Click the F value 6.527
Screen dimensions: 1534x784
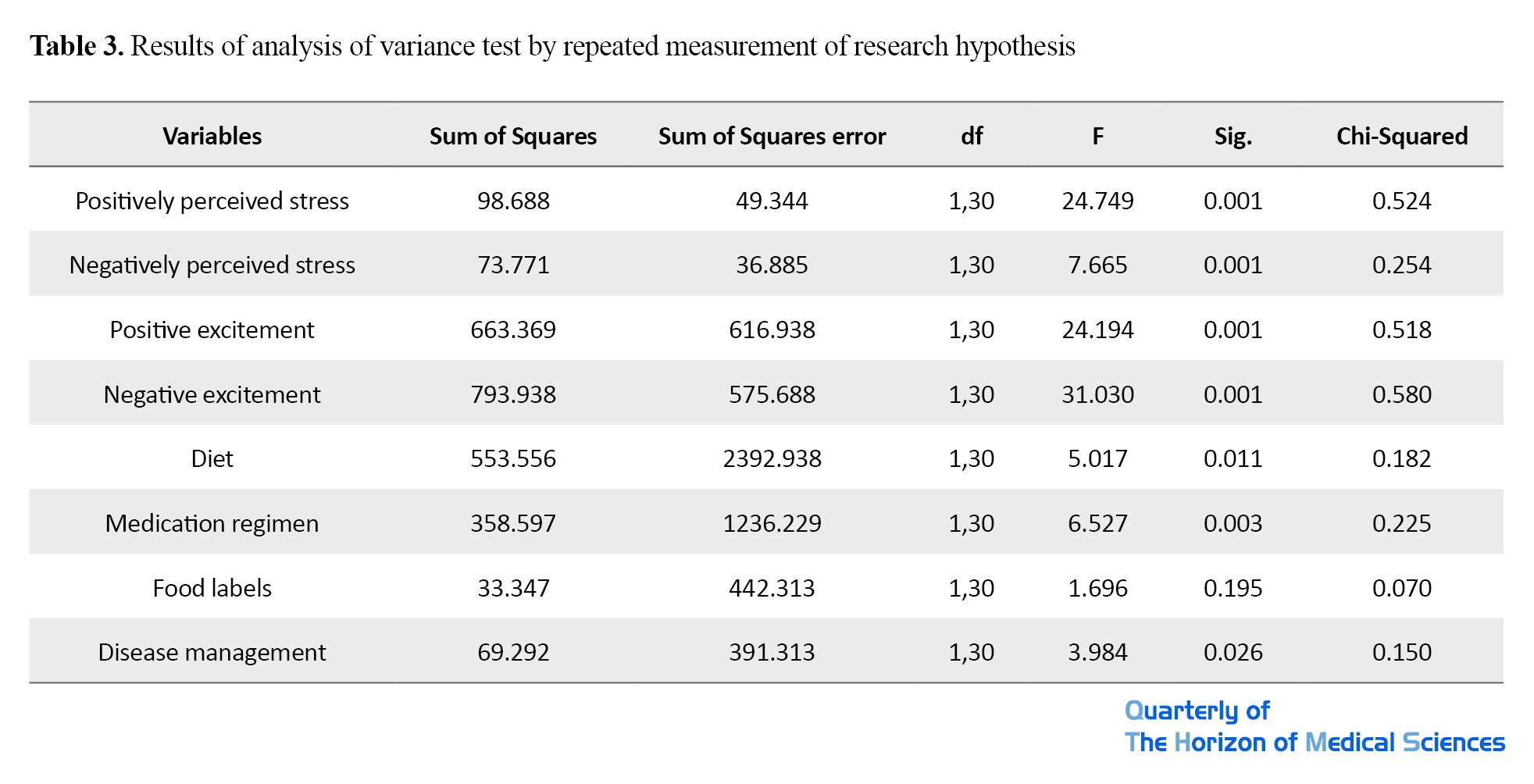(1097, 523)
